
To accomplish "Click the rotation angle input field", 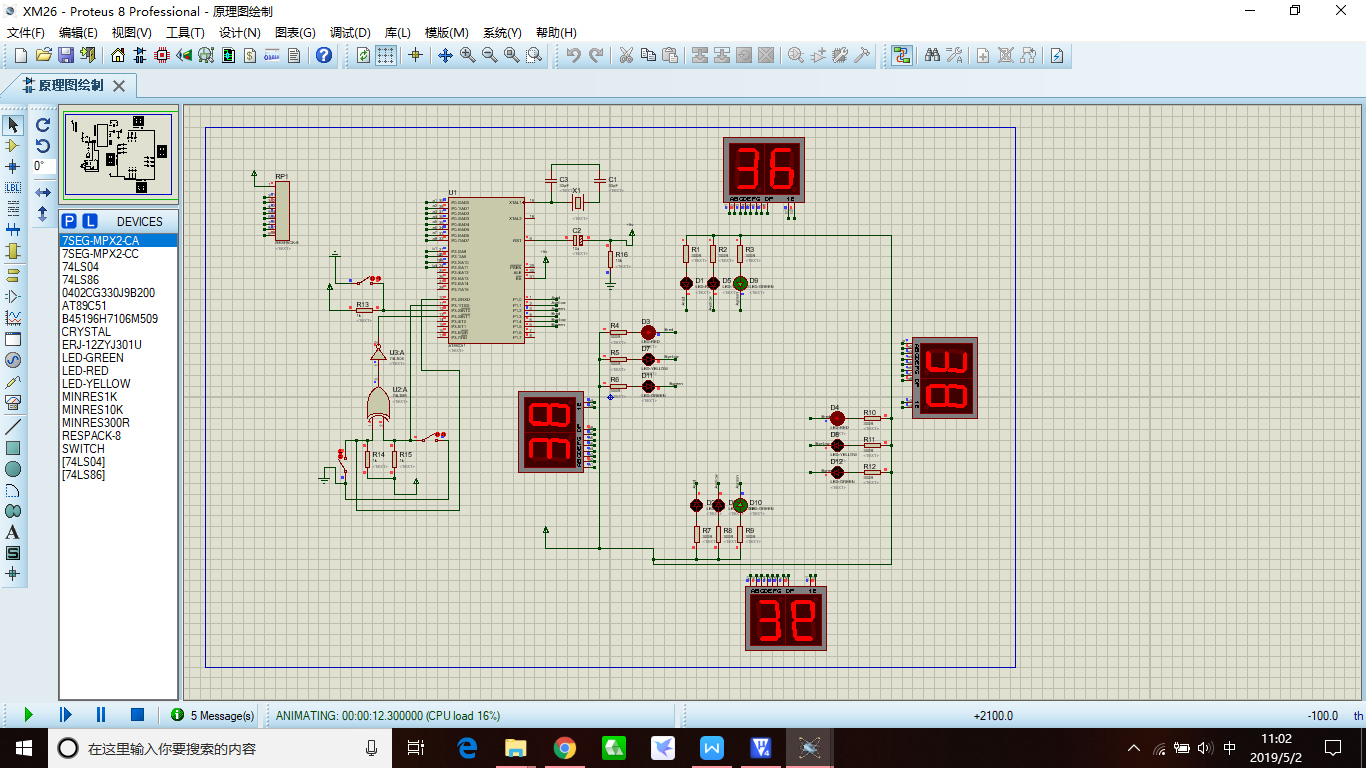I will 44,166.
